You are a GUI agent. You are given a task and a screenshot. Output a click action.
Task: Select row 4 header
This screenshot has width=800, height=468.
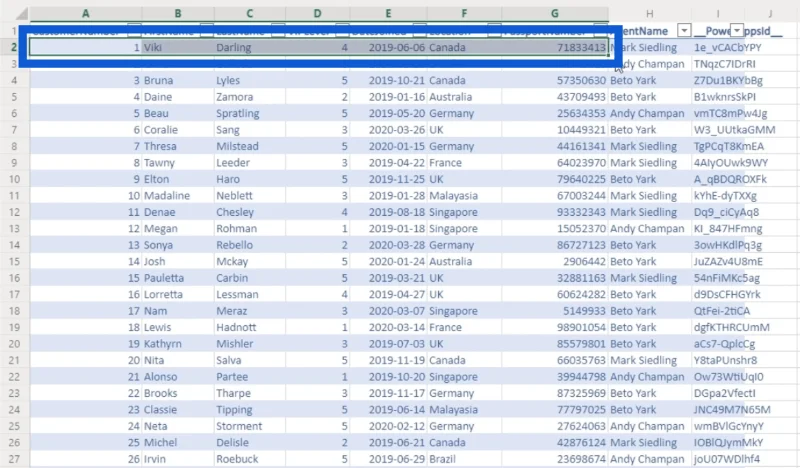point(14,80)
